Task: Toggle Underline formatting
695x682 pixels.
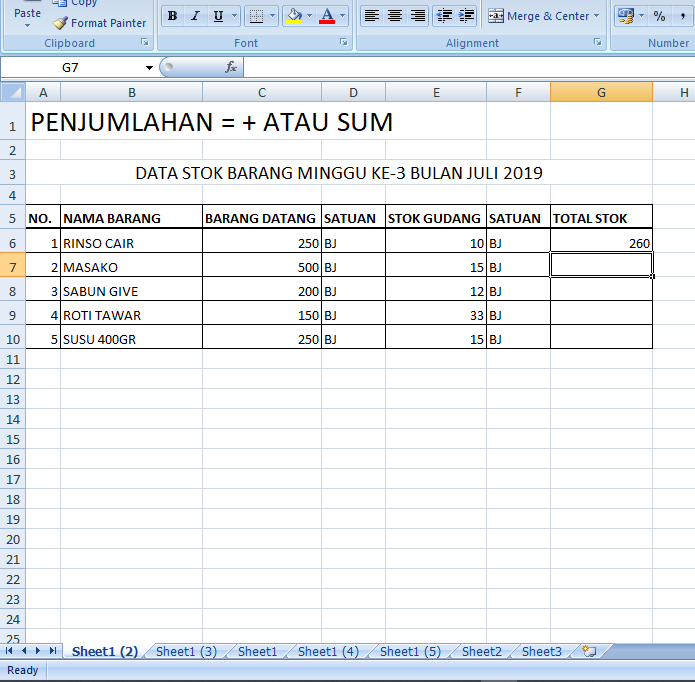Action: pyautogui.click(x=218, y=16)
